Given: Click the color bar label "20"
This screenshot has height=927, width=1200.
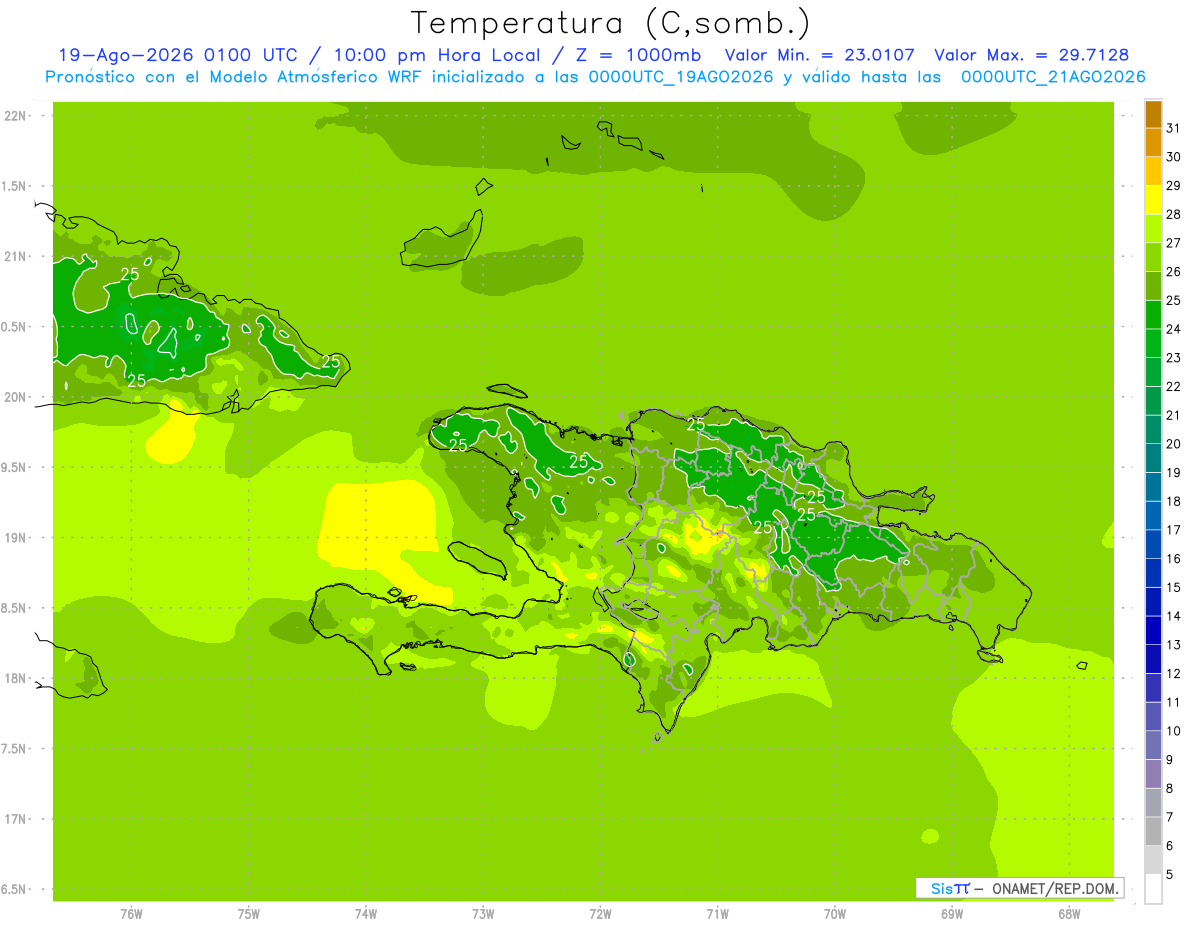Looking at the screenshot, I should 1173,444.
